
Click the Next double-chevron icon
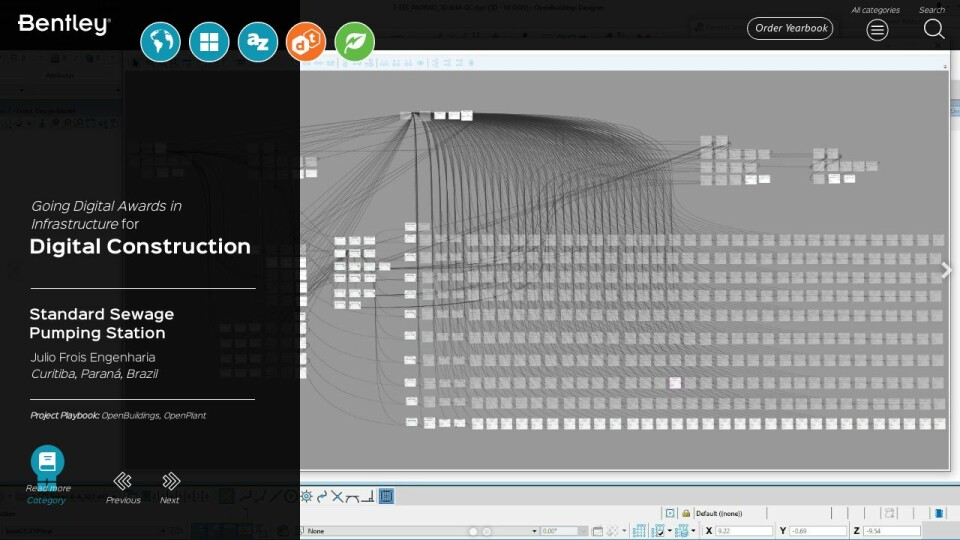click(x=171, y=481)
